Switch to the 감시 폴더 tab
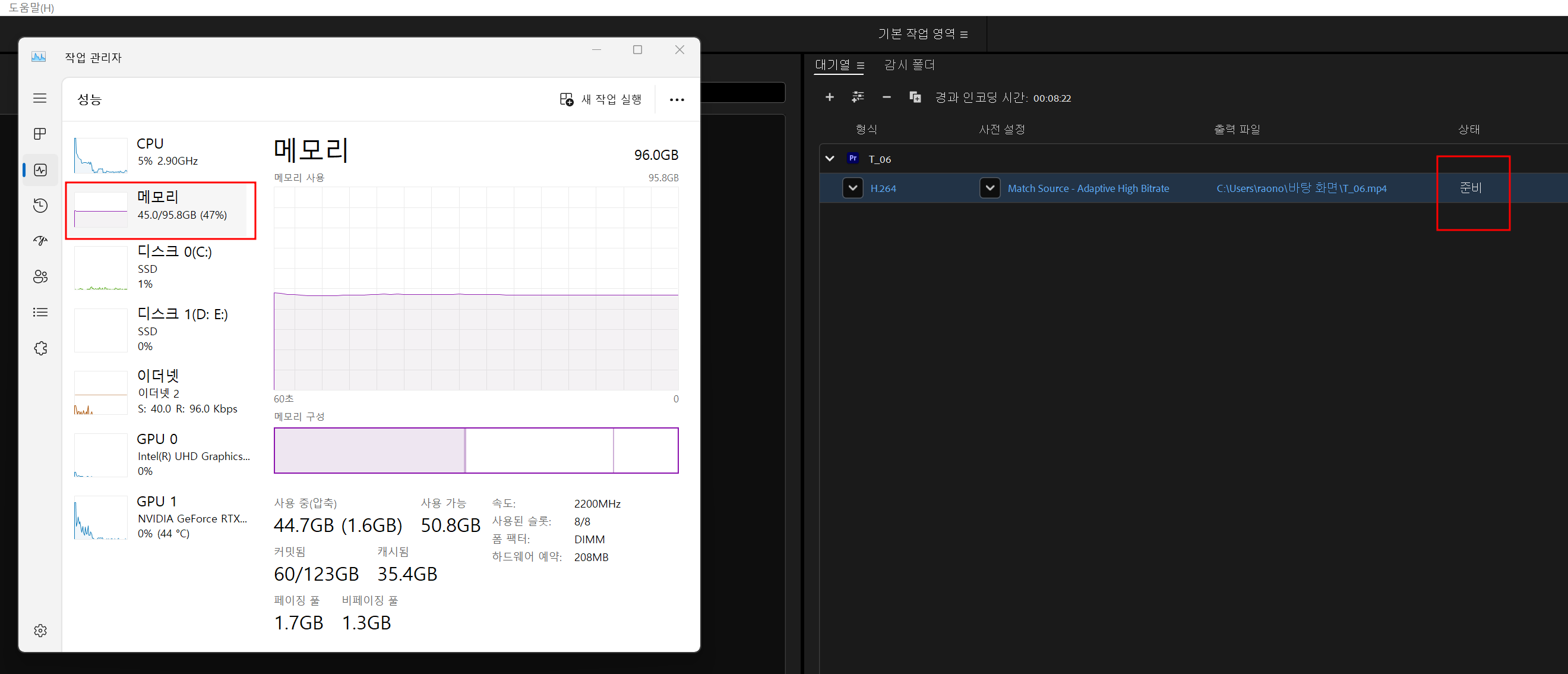The width and height of the screenshot is (1568, 674). [908, 65]
